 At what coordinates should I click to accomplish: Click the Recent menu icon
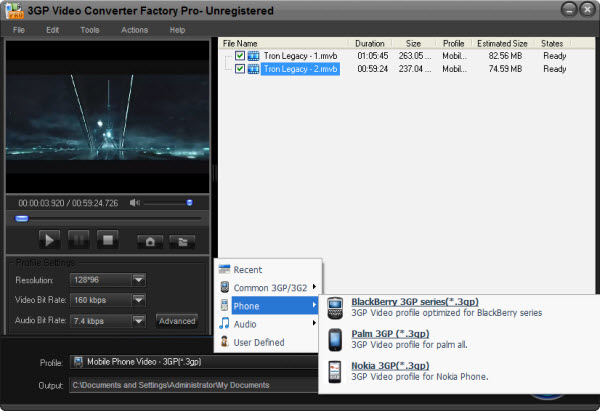coord(224,269)
